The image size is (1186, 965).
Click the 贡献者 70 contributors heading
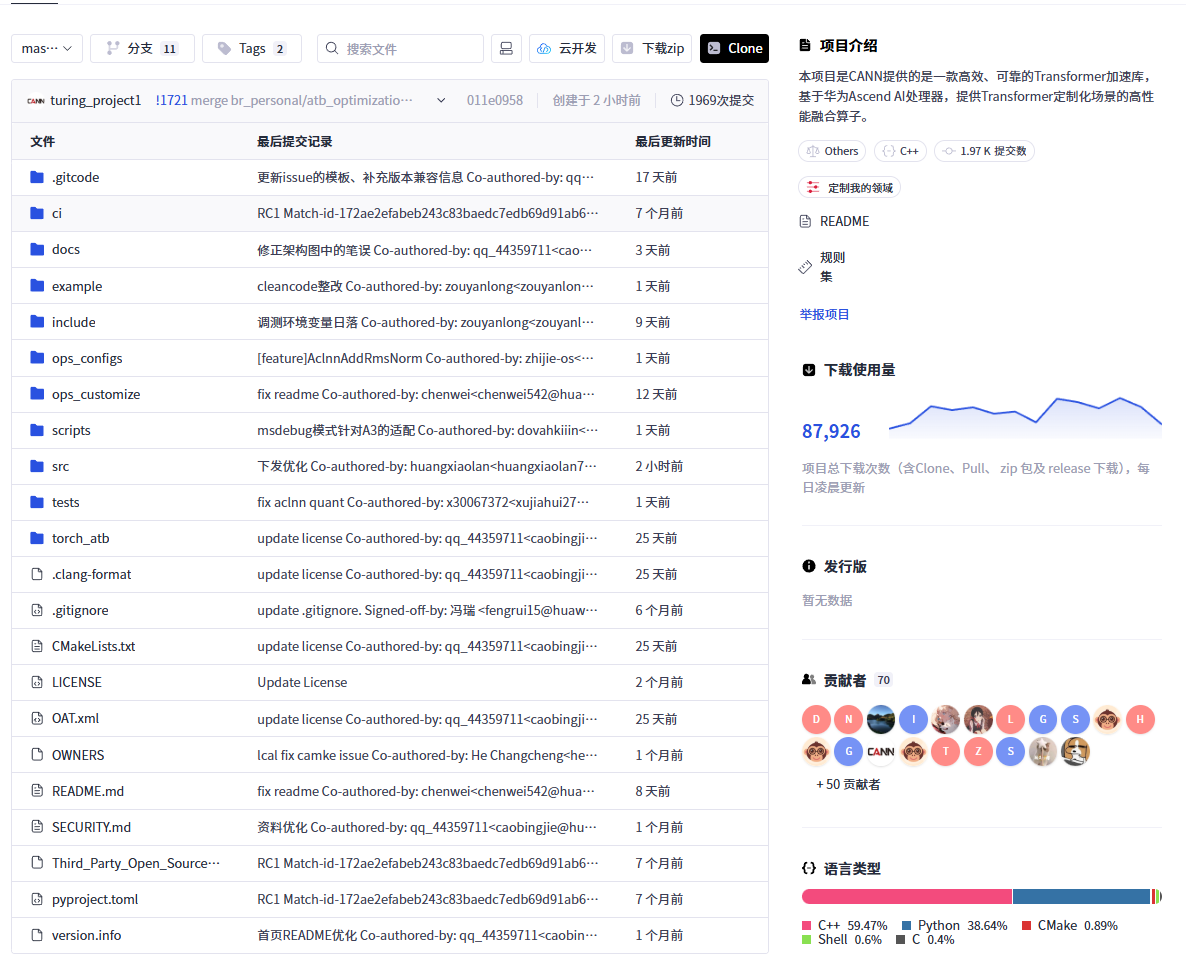846,680
